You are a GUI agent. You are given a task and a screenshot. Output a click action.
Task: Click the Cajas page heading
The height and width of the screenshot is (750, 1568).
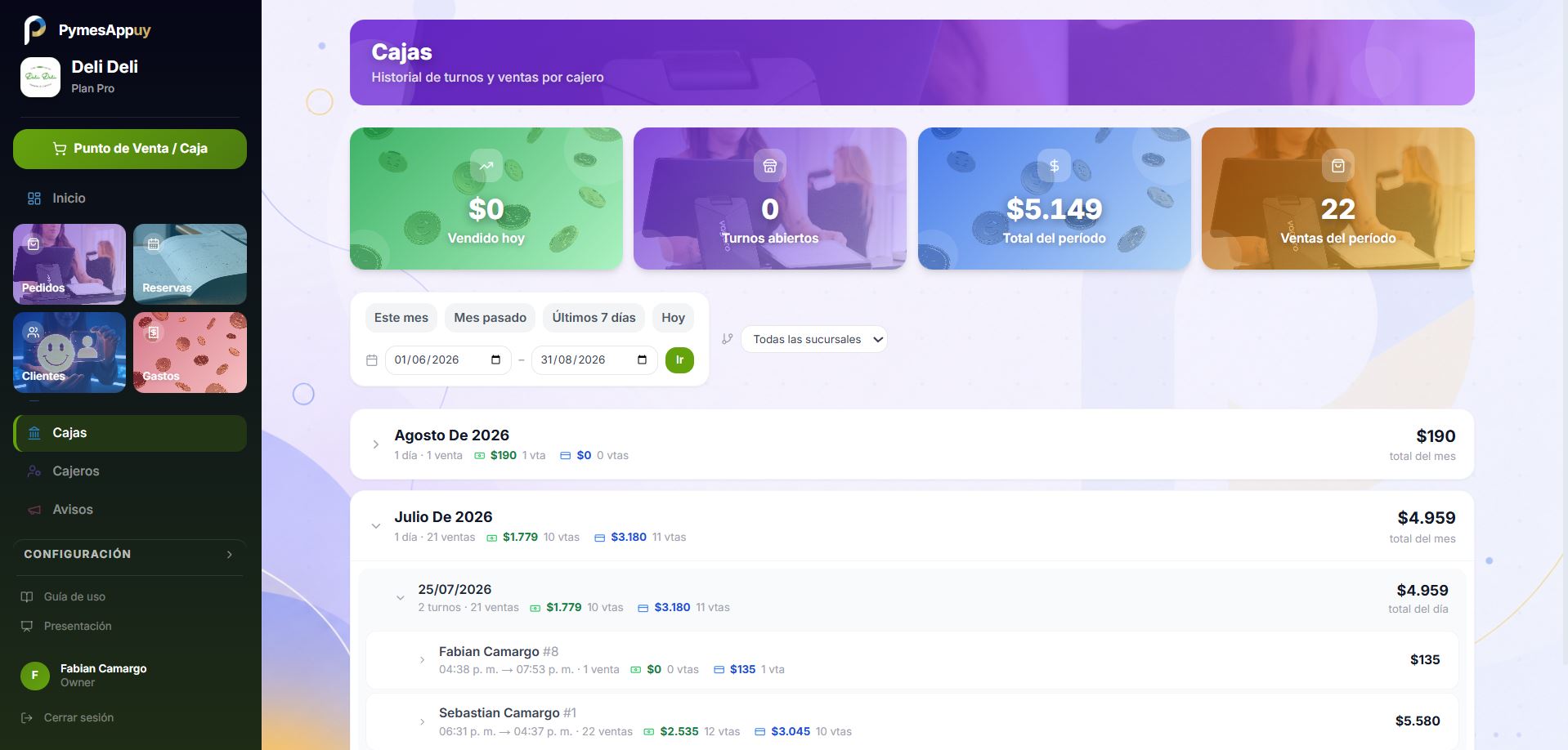[x=401, y=52]
